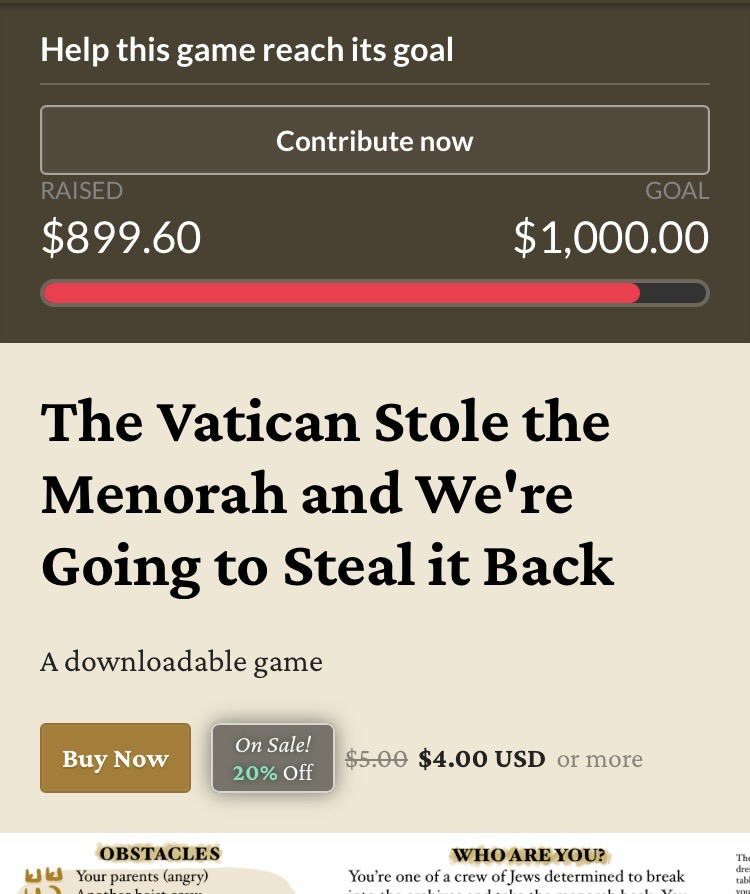Click the $899.60 raised amount
The height and width of the screenshot is (894, 750).
tap(121, 237)
